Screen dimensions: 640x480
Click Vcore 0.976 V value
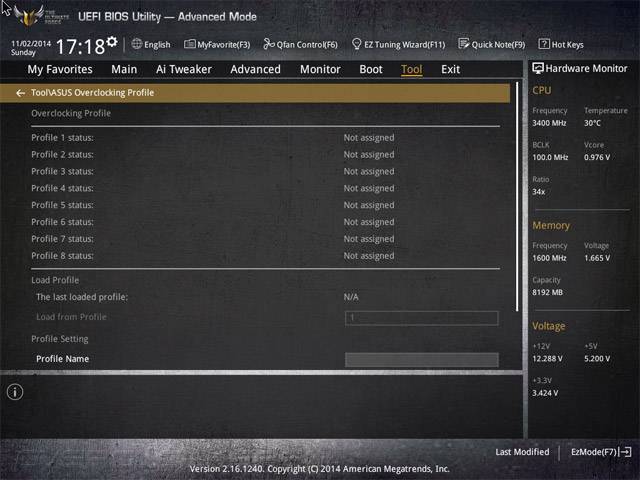(597, 157)
